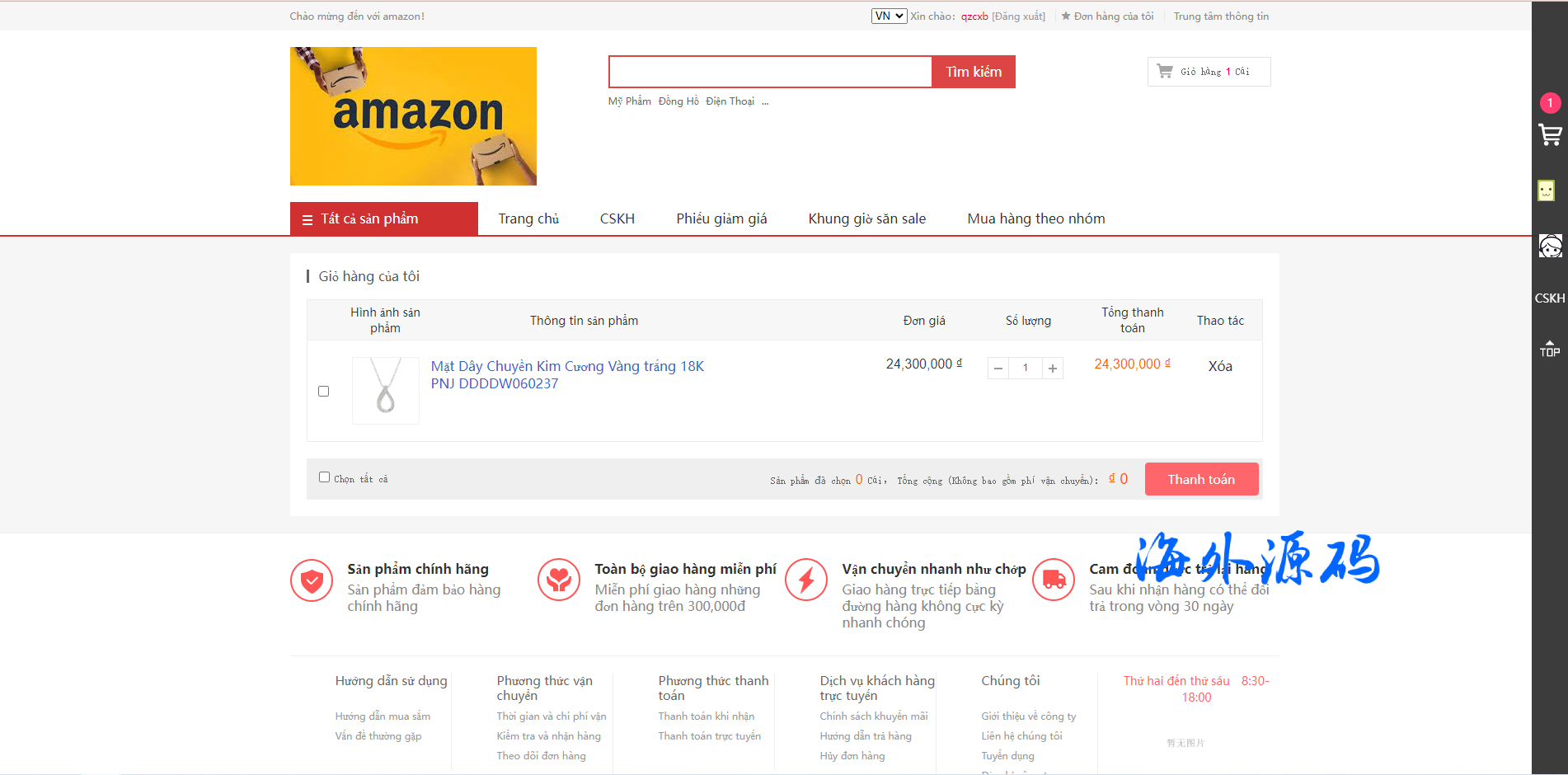Viewport: 1568px width, 775px height.
Task: Open the customer service avatar icon in sidebar
Action: 1550,246
